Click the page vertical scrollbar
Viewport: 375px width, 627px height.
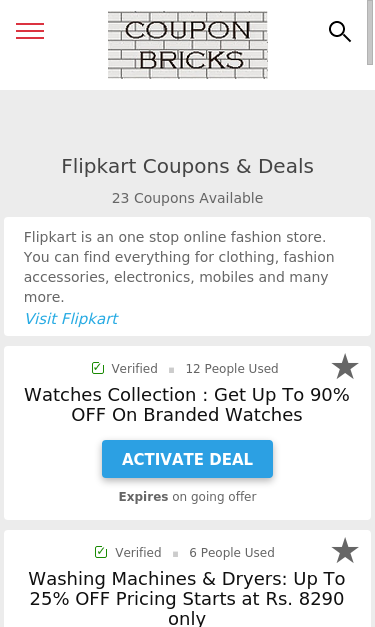tap(370, 32)
